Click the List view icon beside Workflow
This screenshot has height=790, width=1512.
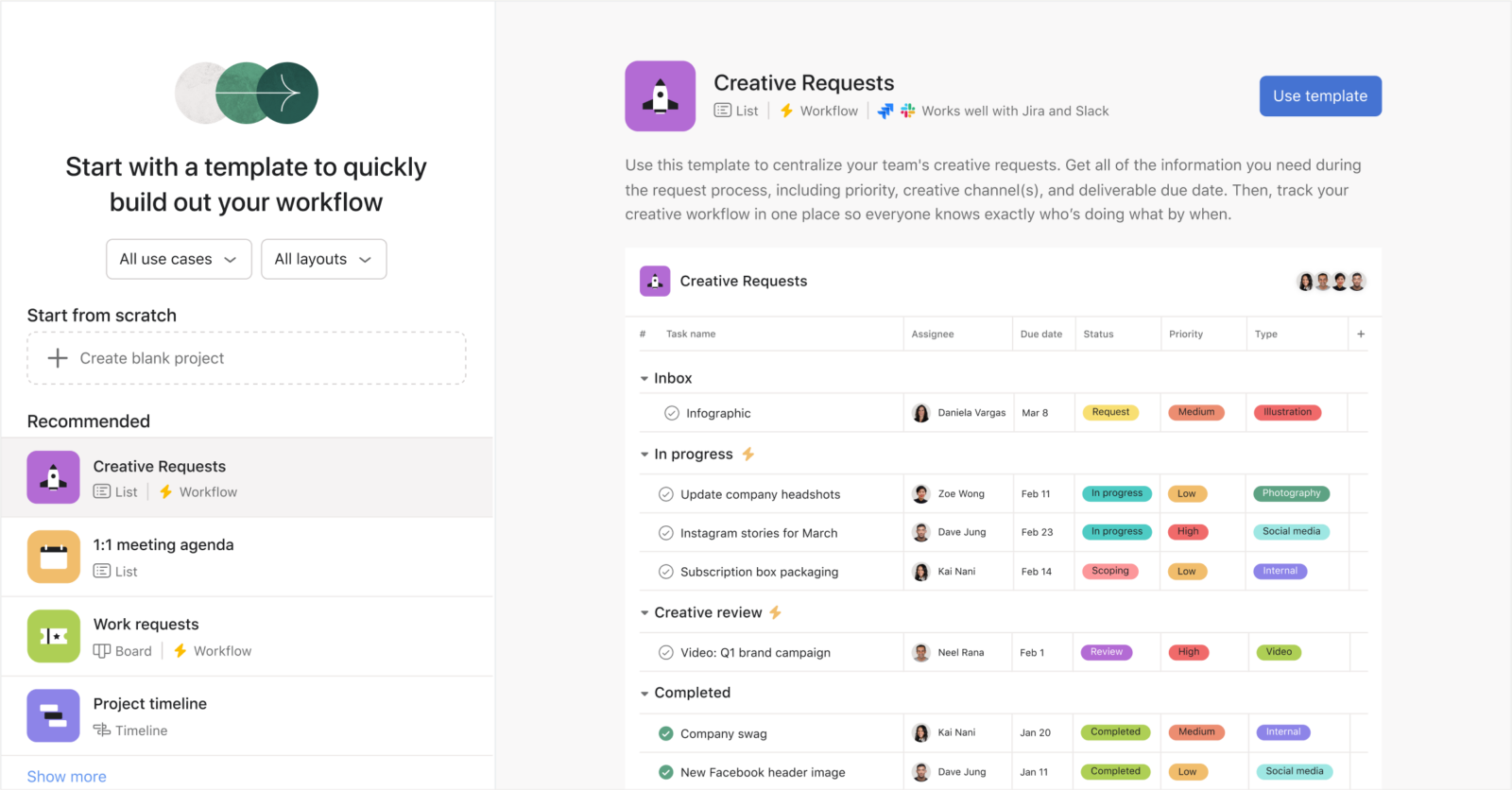point(721,110)
